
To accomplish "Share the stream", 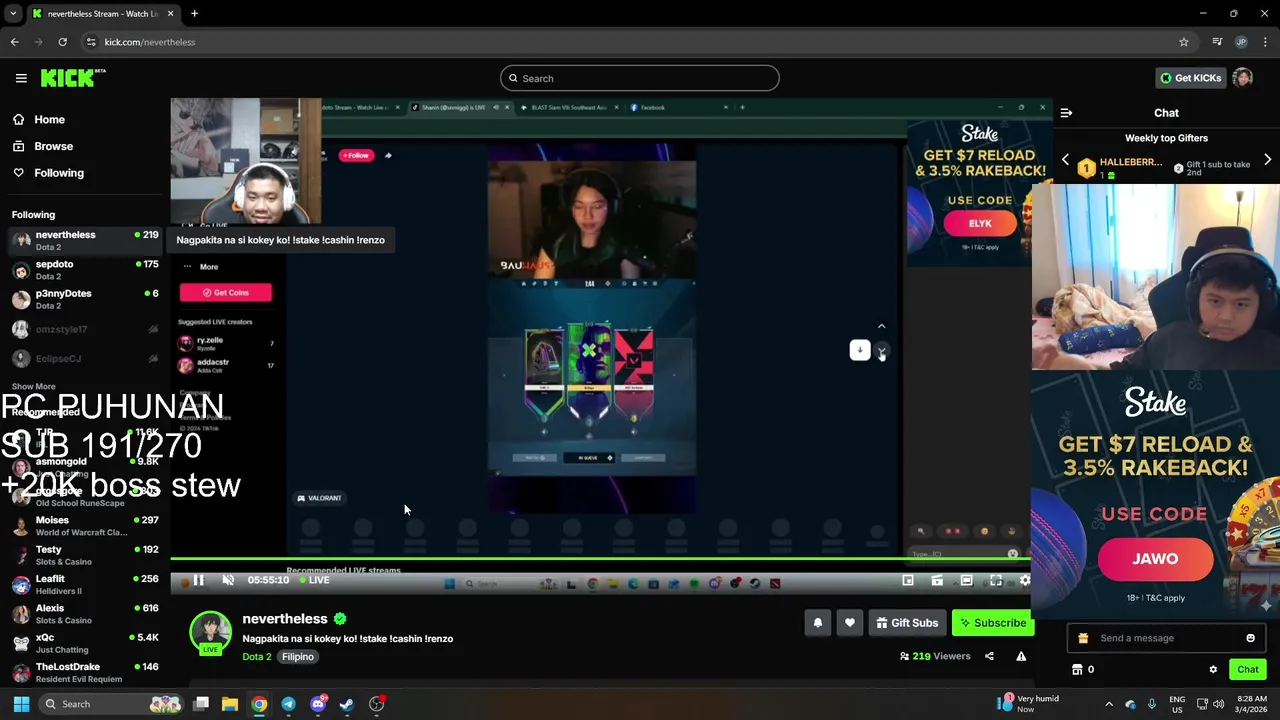I will point(989,656).
